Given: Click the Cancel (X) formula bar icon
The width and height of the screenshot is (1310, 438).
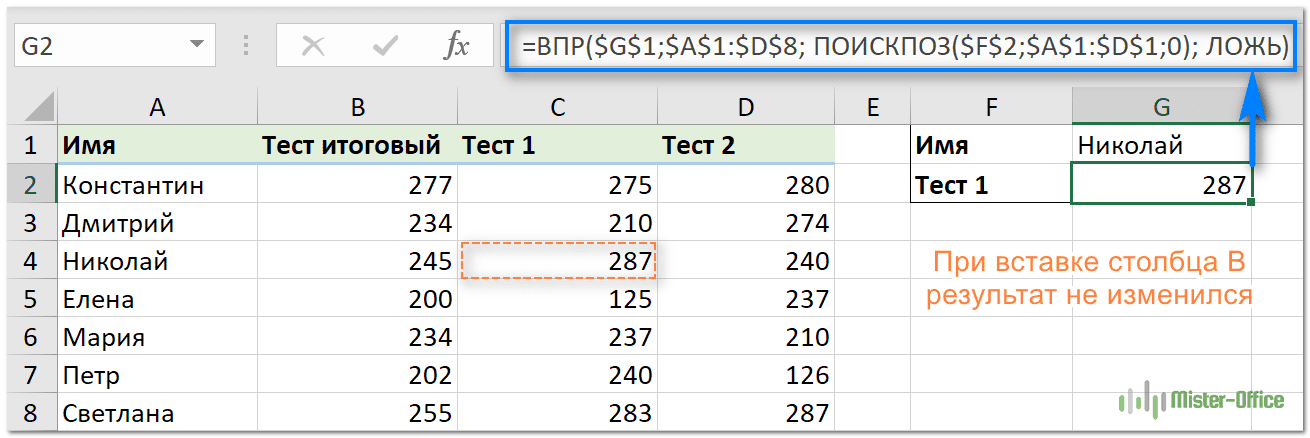Looking at the screenshot, I should click(x=313, y=46).
